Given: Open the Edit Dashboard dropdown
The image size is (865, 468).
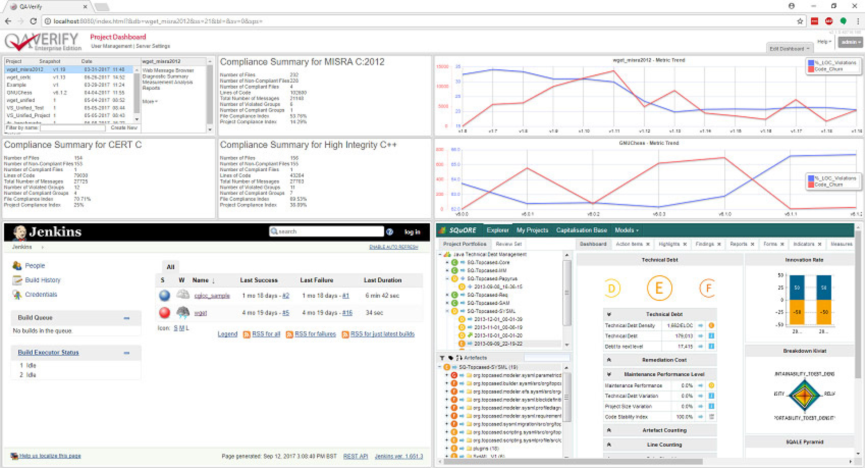Looking at the screenshot, I should pyautogui.click(x=789, y=49).
